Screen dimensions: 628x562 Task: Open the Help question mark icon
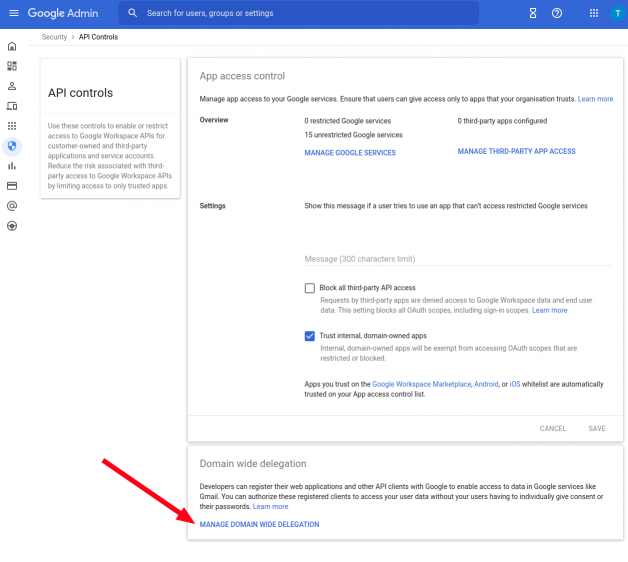pos(557,13)
